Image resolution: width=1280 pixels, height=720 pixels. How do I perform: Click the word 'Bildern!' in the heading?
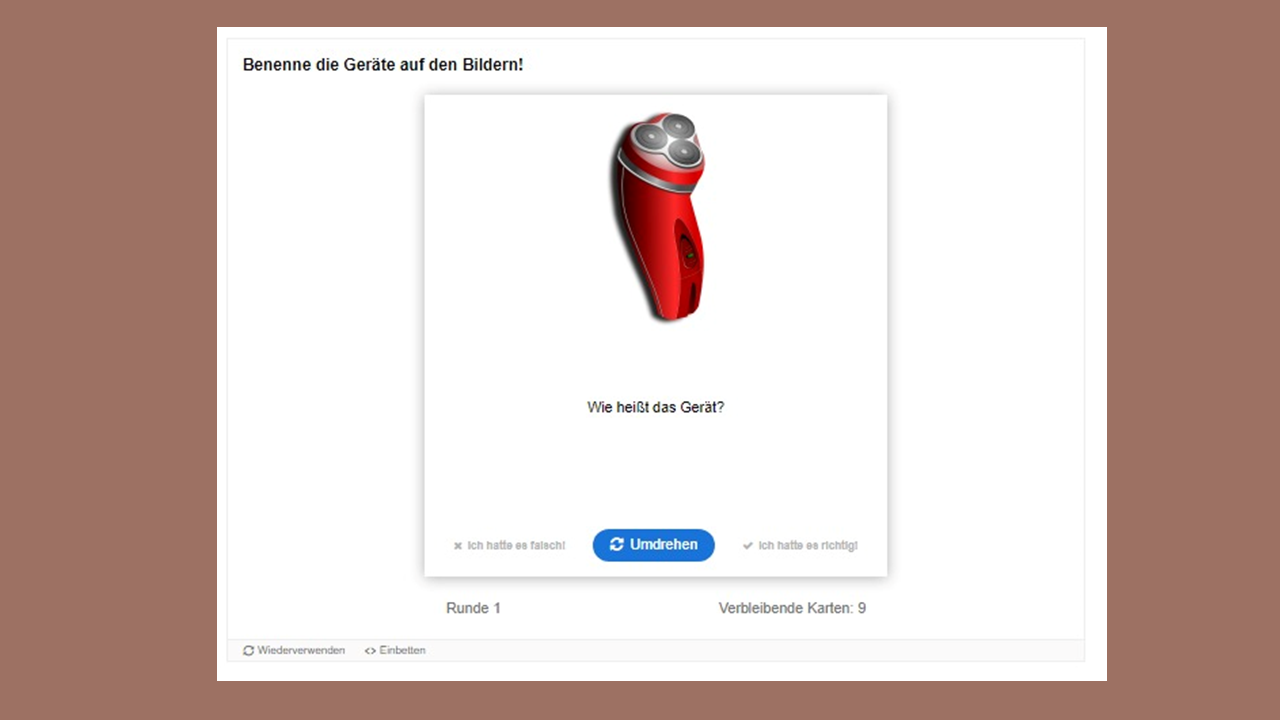[491, 65]
